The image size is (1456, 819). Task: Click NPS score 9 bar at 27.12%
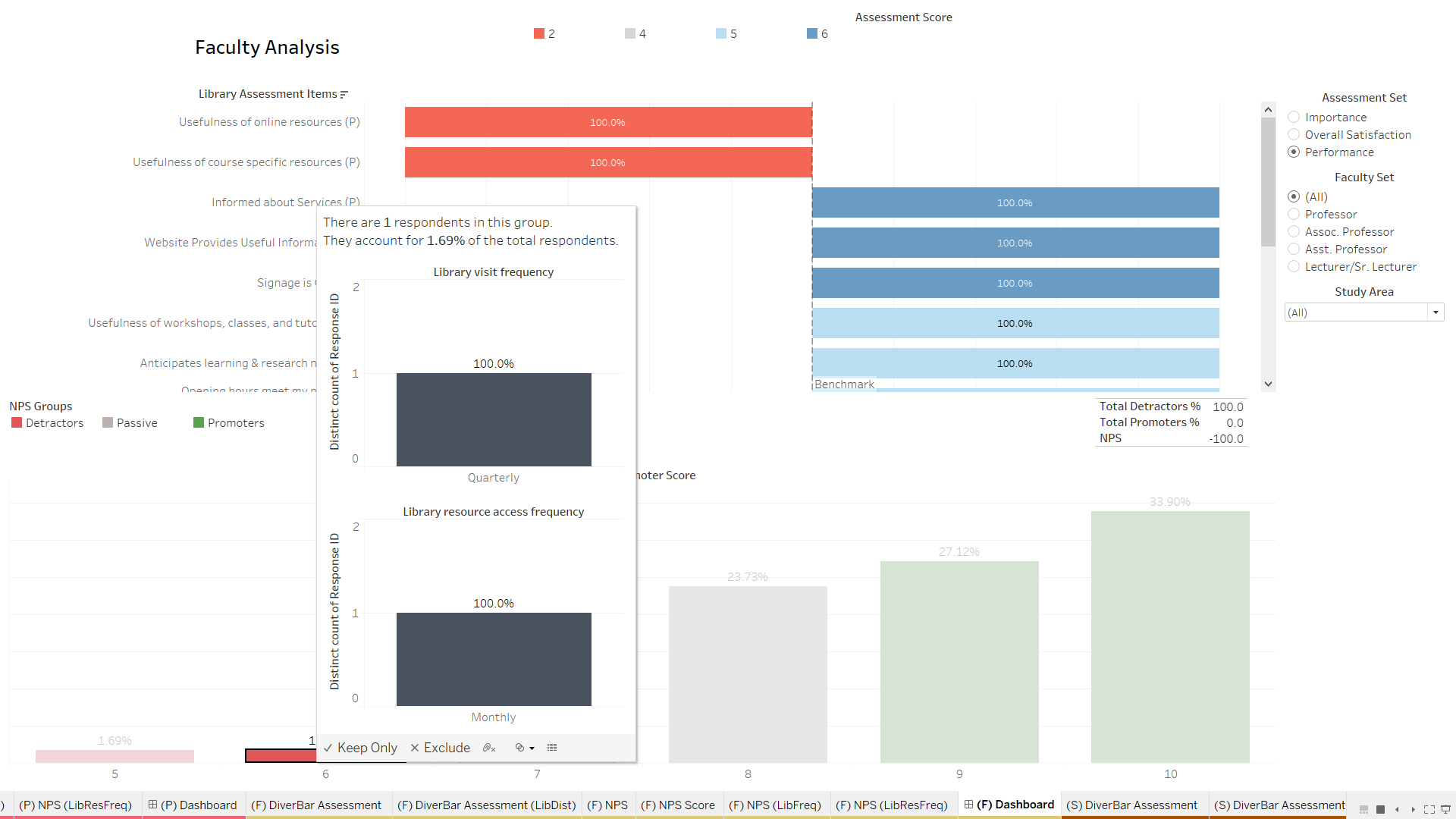tap(959, 662)
